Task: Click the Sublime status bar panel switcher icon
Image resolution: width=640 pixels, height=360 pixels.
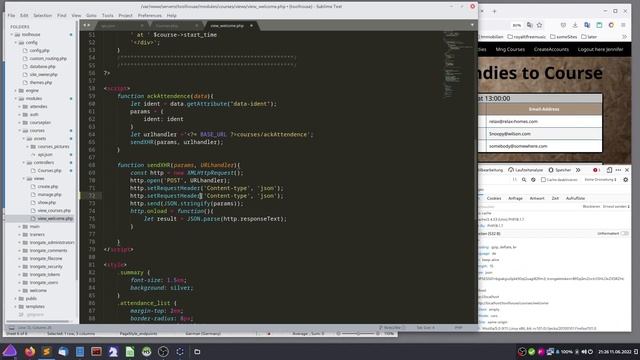Action: point(11,328)
